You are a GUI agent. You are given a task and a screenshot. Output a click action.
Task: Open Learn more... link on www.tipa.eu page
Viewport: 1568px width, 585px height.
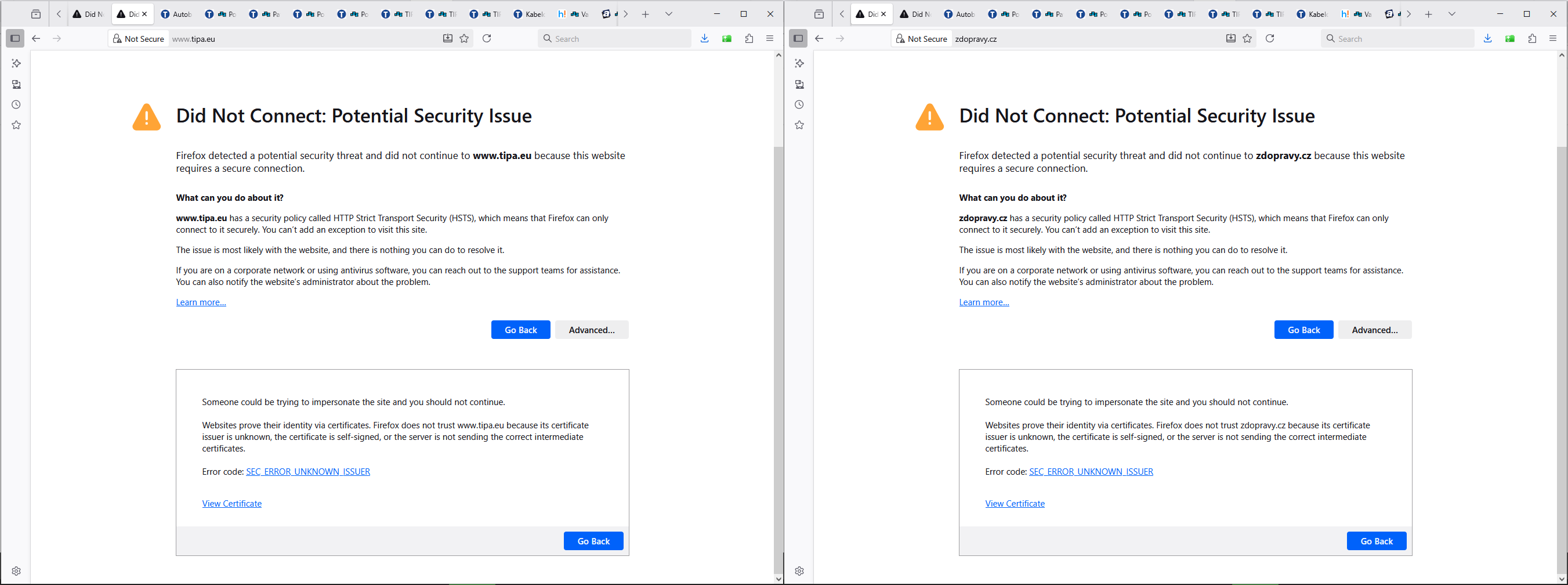201,302
